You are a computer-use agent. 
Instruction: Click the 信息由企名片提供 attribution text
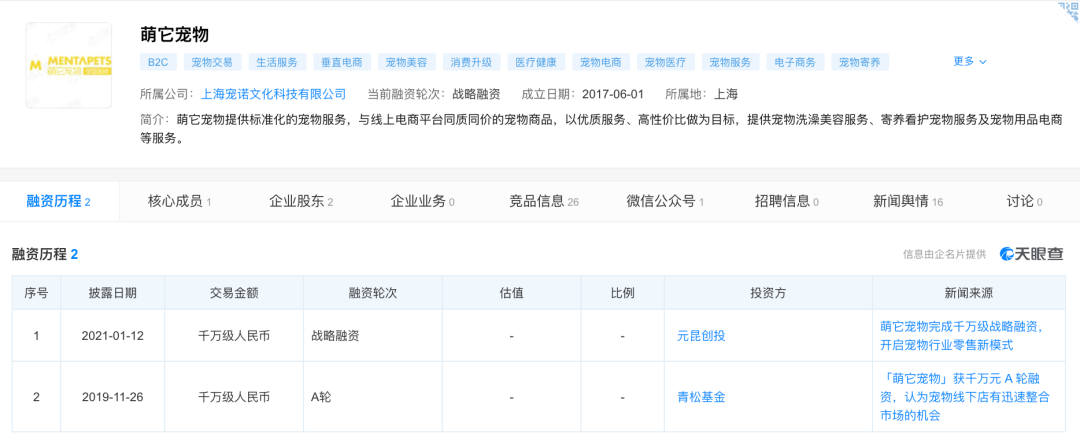click(x=945, y=254)
